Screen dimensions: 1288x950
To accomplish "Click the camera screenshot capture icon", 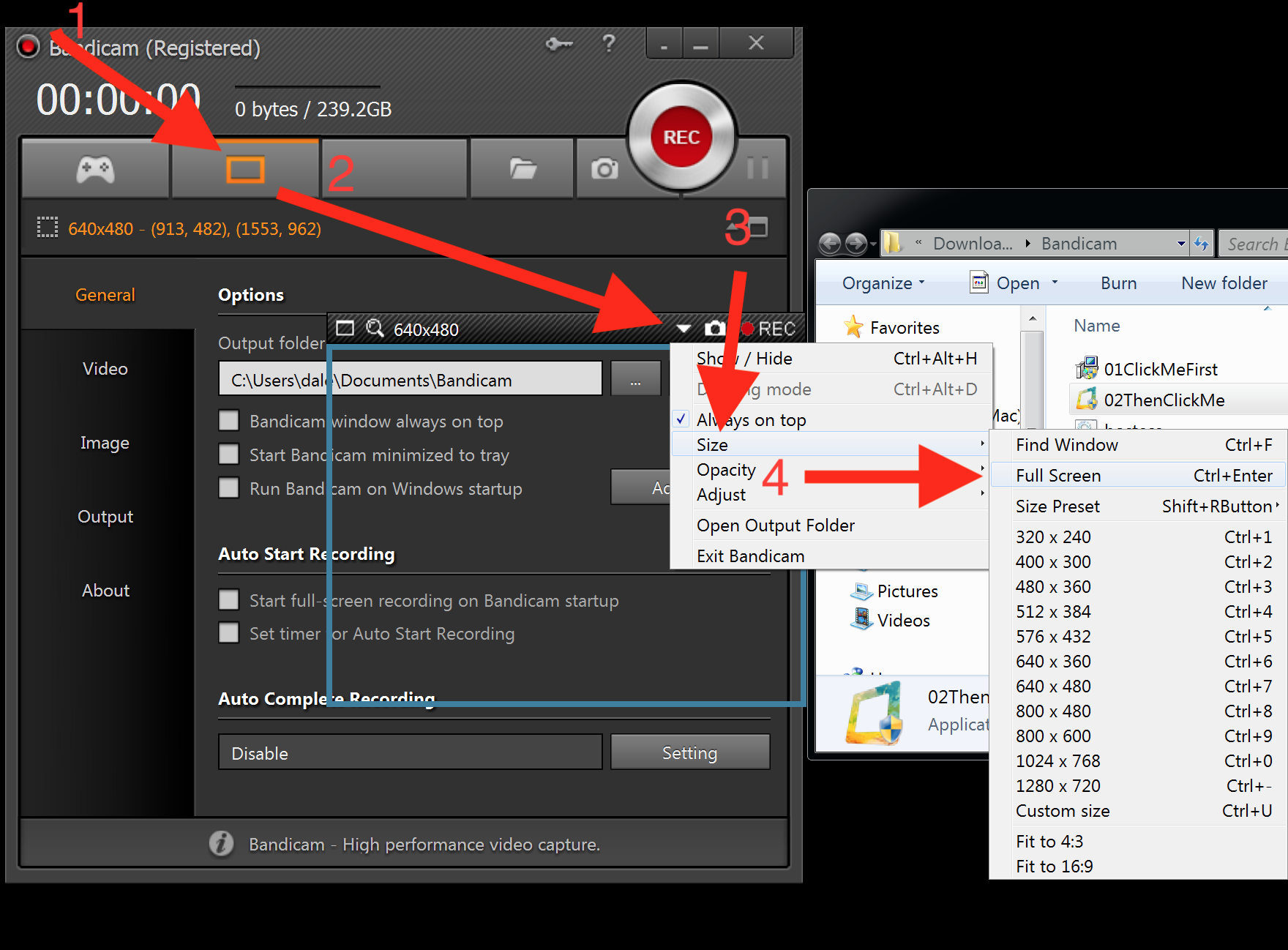I will [x=604, y=169].
